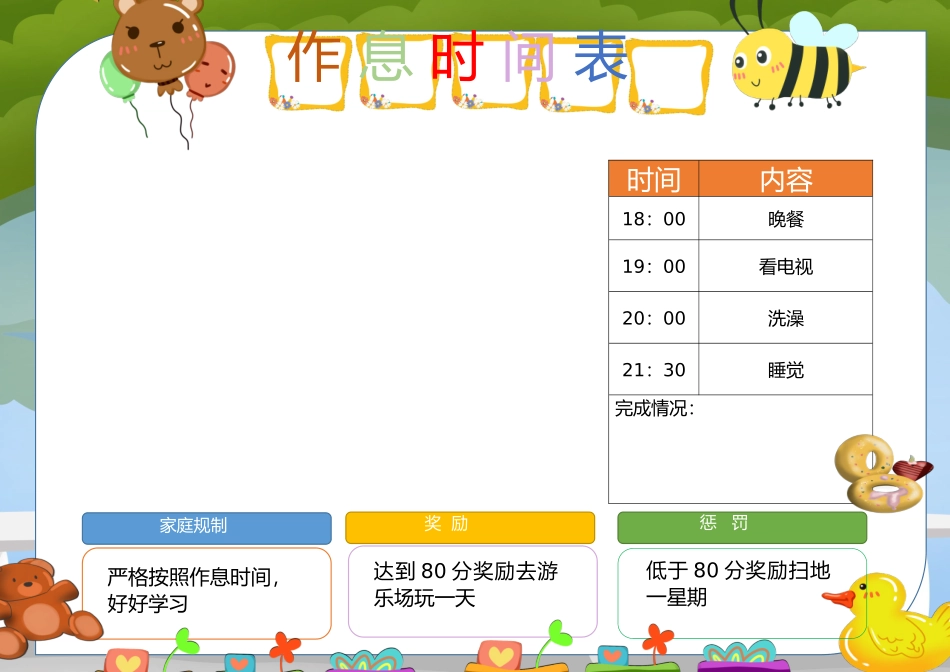Click the 完成情况 notes cell

[740, 449]
